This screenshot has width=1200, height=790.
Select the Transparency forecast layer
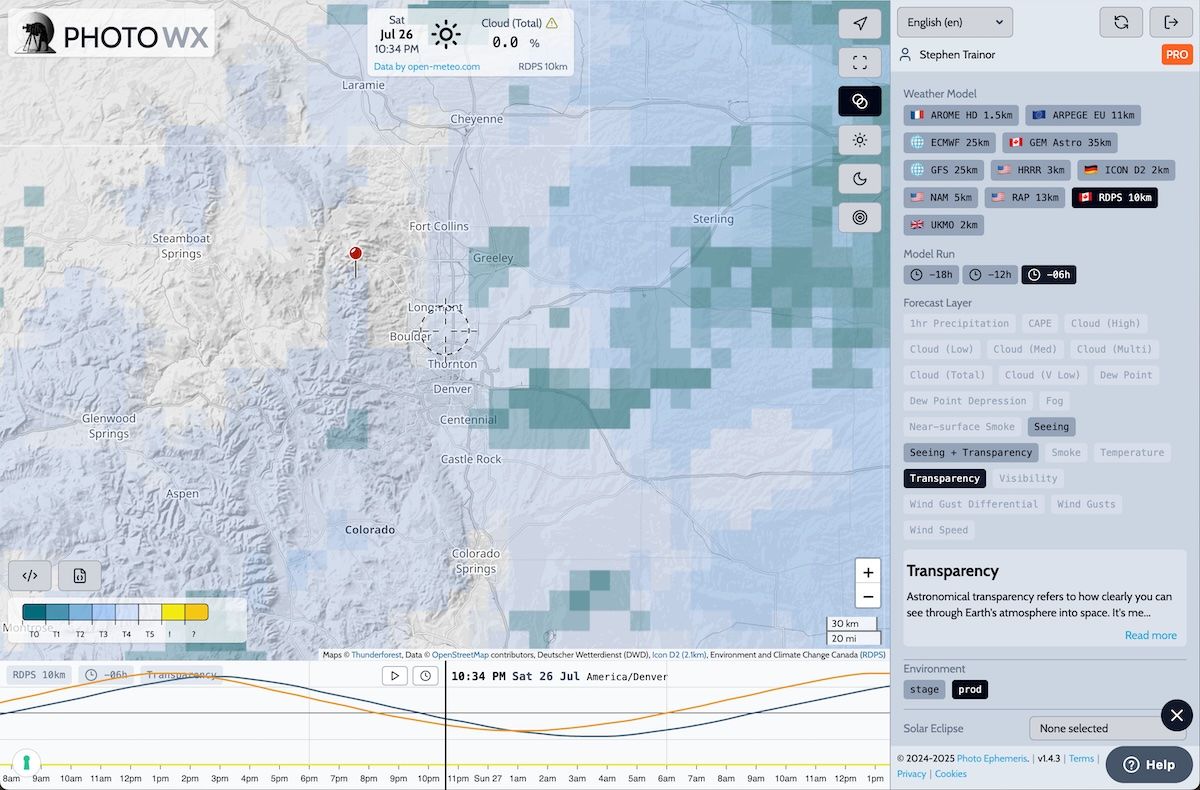pos(945,478)
